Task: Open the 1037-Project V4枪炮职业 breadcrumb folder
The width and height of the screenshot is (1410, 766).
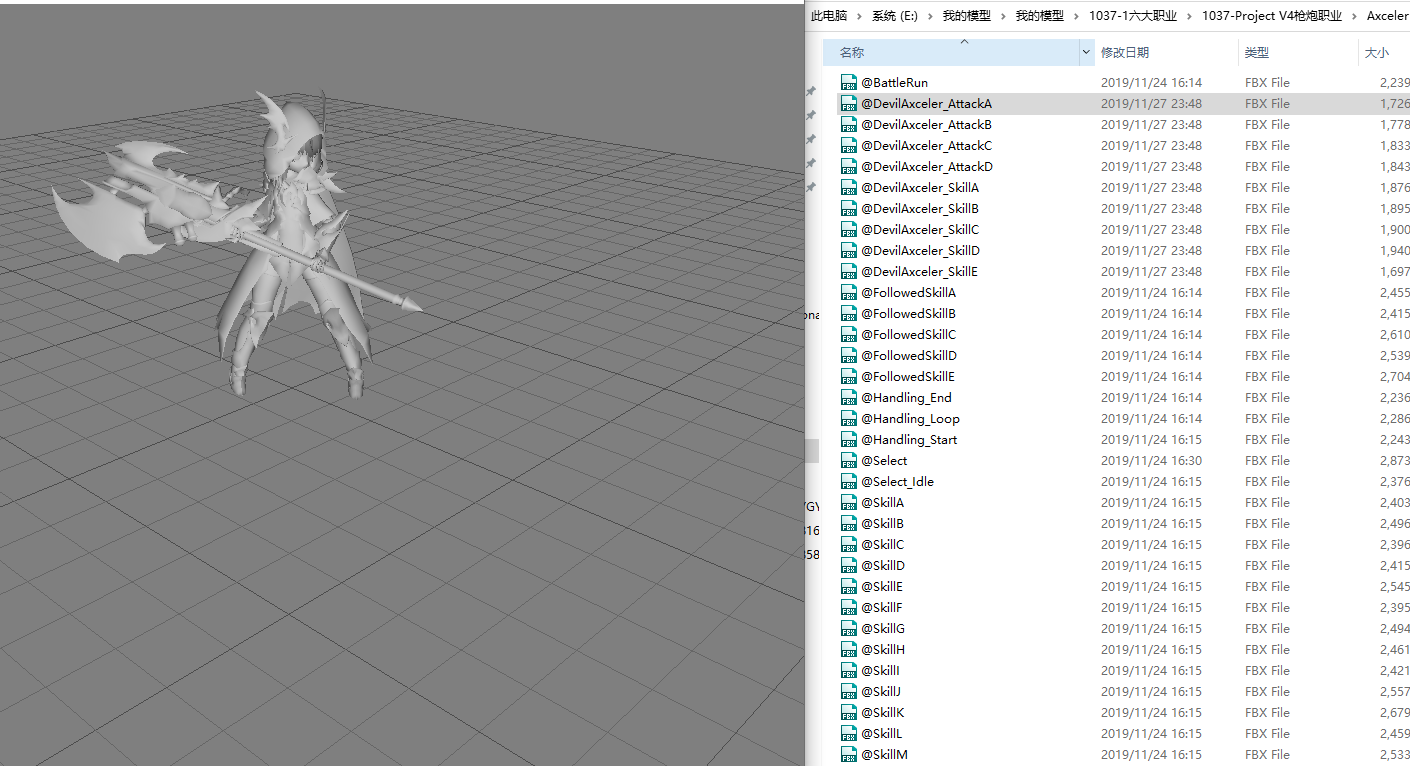Action: tap(1273, 16)
